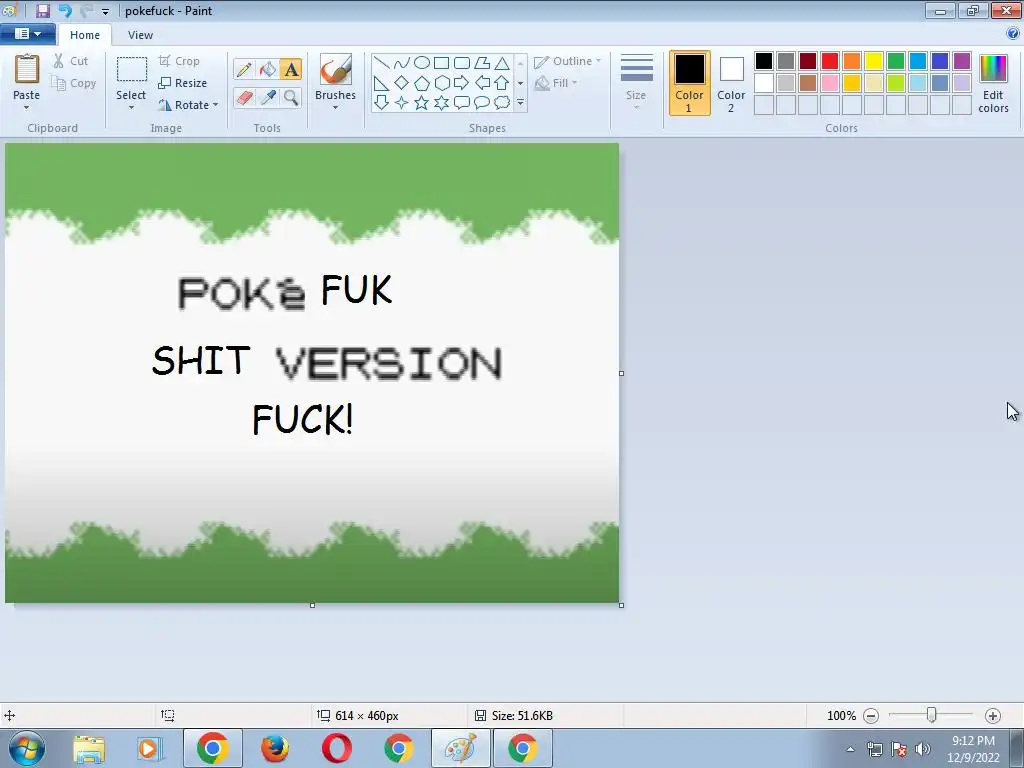Choose the Rectangle shape

click(x=441, y=63)
